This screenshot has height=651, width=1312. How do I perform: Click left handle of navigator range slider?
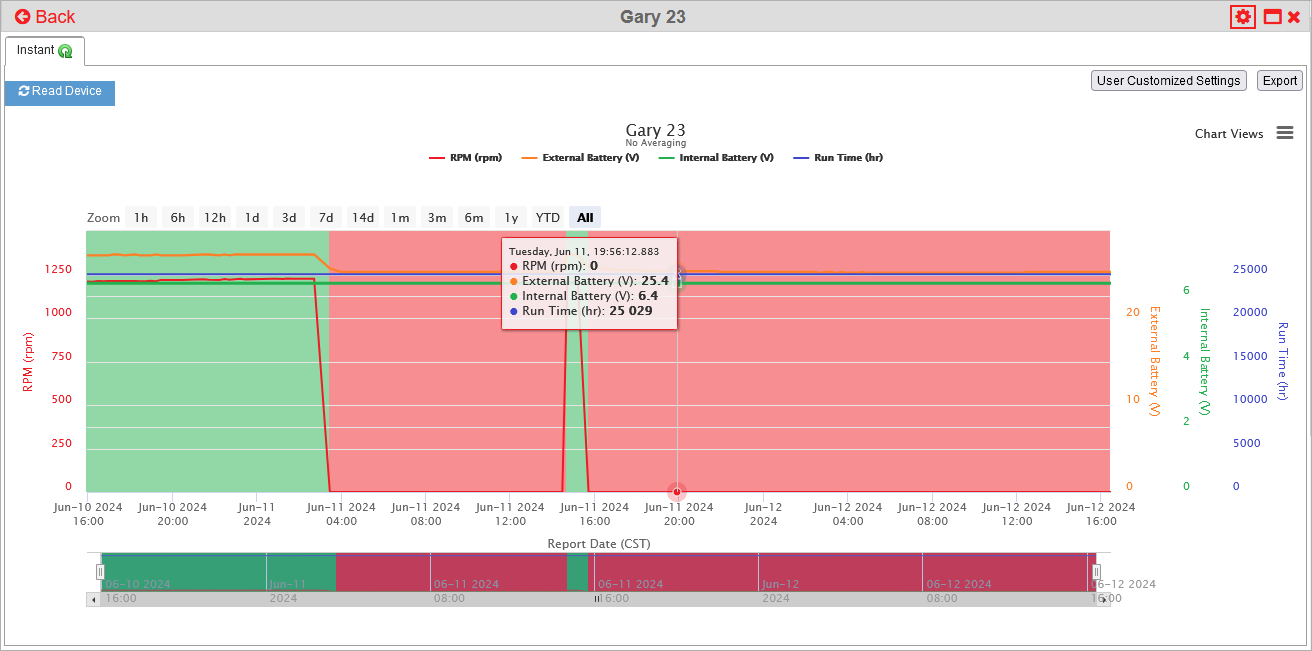100,571
